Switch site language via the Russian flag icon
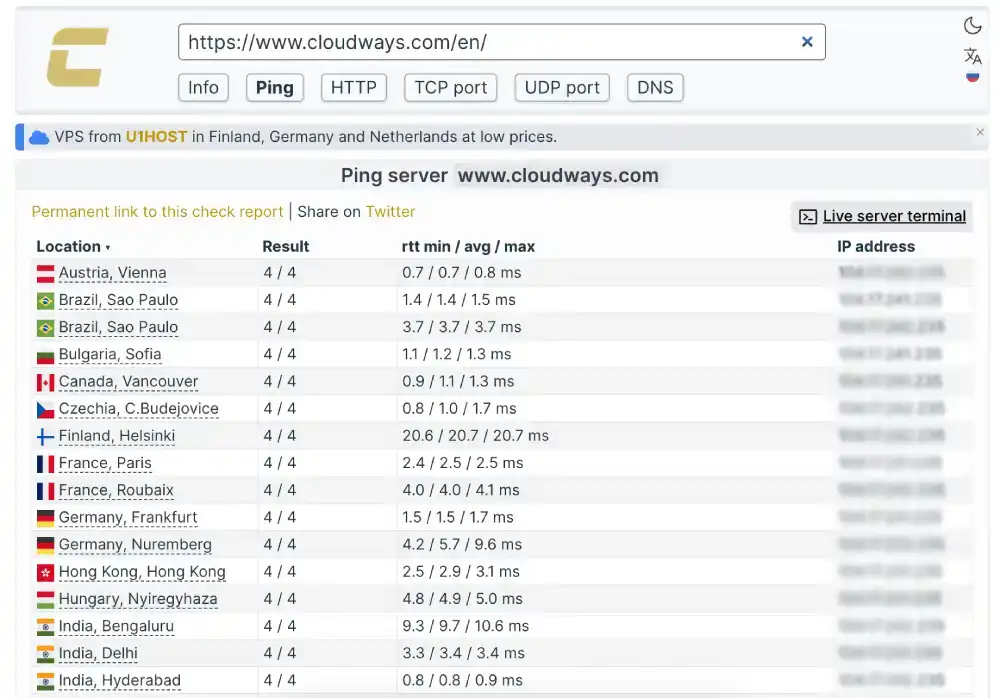Viewport: 1000px width, 698px height. [x=972, y=78]
